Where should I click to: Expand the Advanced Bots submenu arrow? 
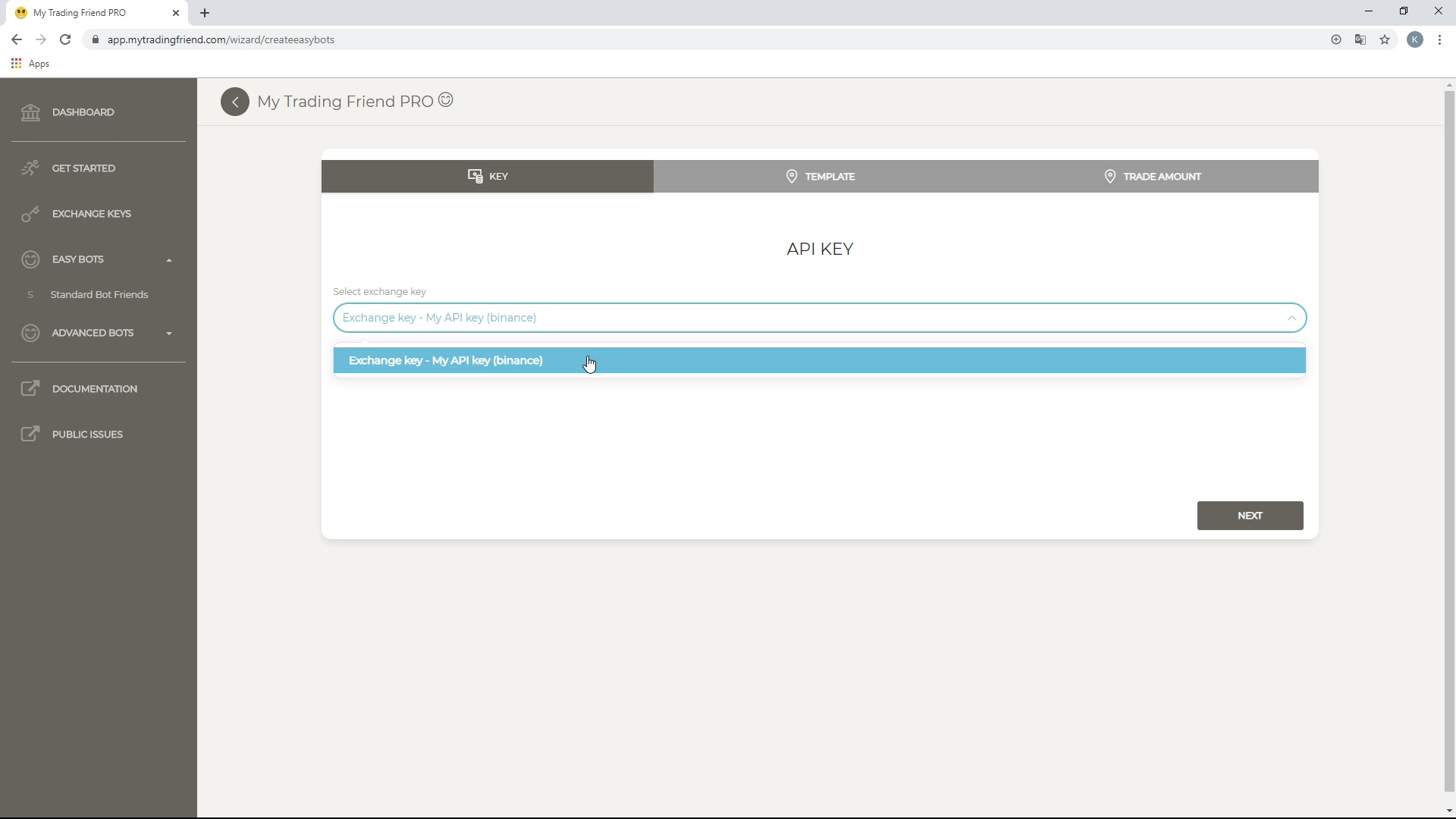(x=169, y=334)
